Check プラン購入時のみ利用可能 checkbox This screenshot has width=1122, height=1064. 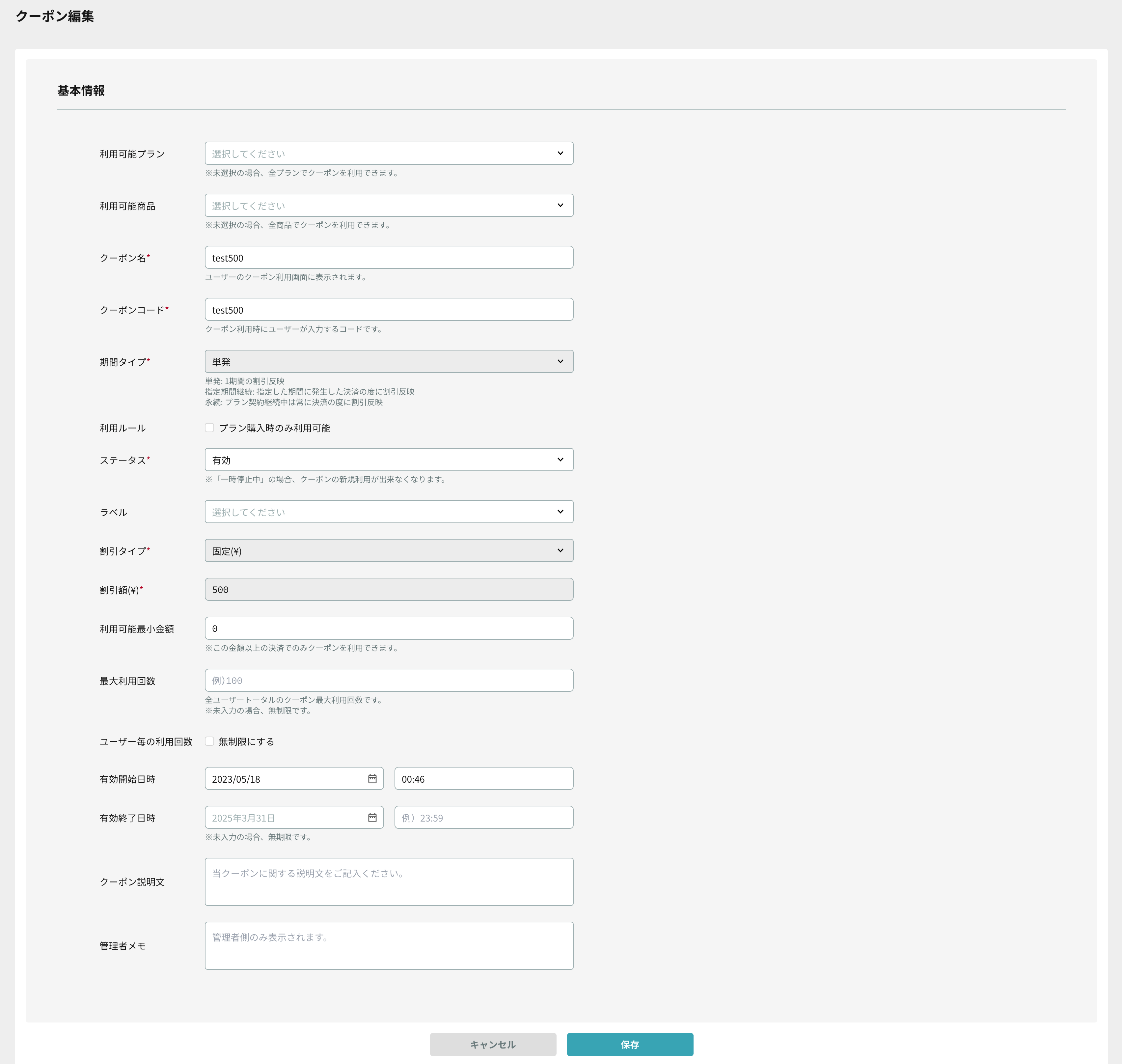click(209, 428)
